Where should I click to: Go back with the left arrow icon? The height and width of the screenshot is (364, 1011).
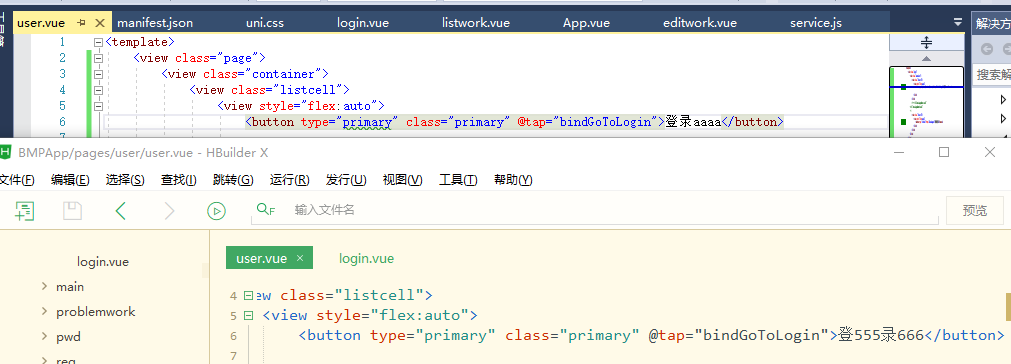121,211
